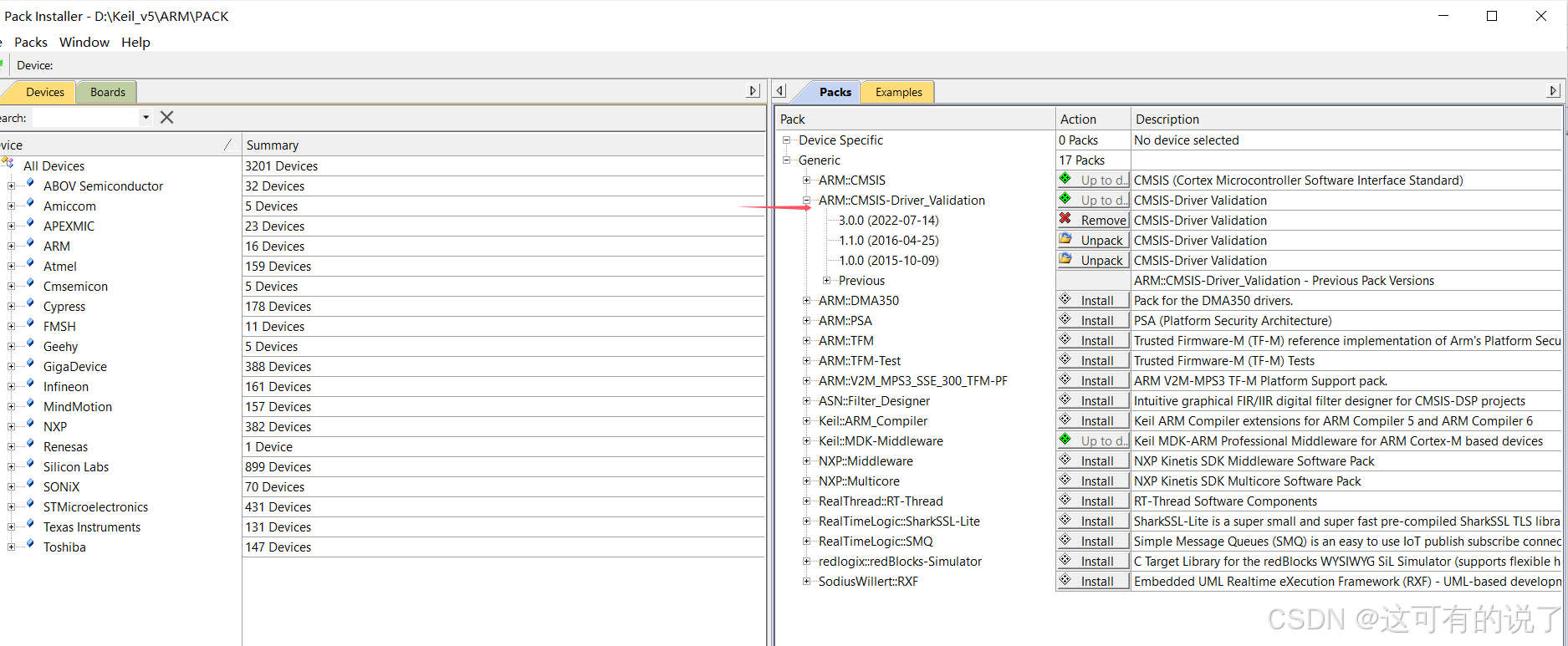Click install icon for RealTimeLogic::SharkSSL-Lite

tap(1065, 520)
